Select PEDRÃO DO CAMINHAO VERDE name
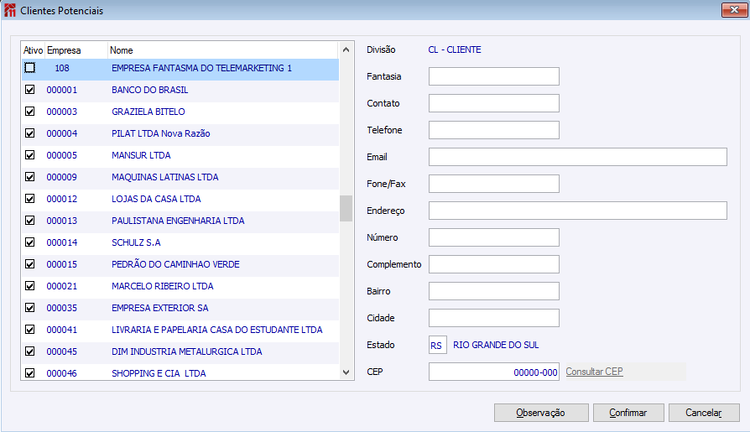750x432 pixels. point(176,264)
